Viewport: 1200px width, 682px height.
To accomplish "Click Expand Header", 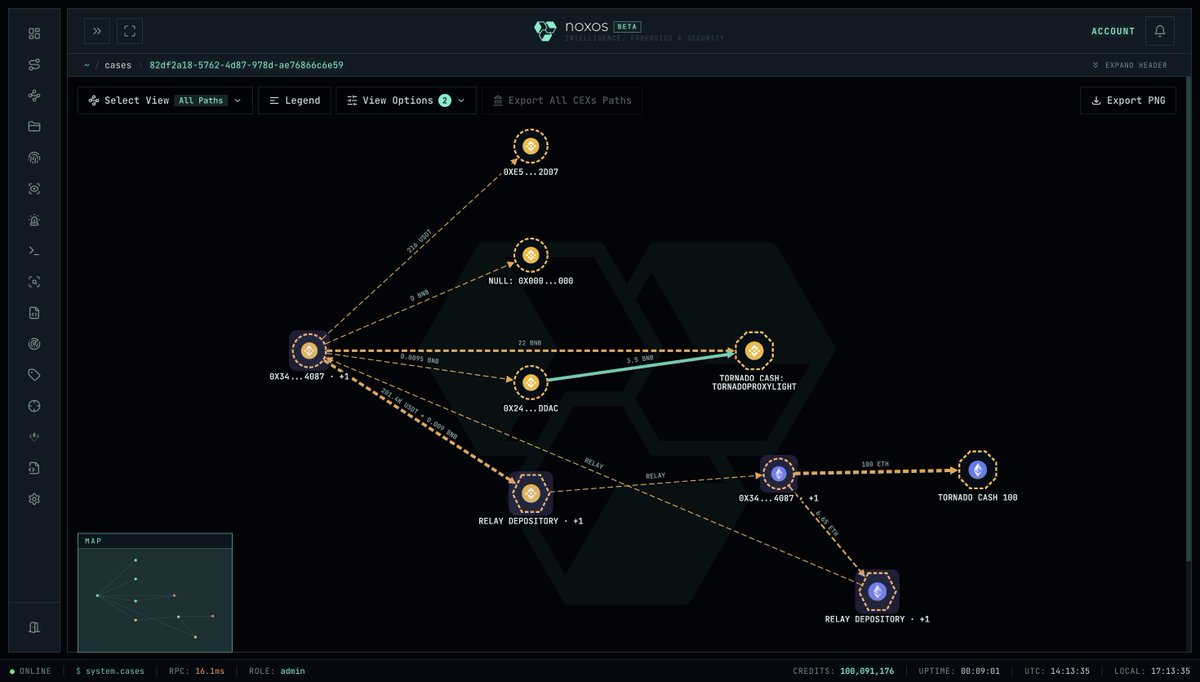I will click(x=1129, y=65).
